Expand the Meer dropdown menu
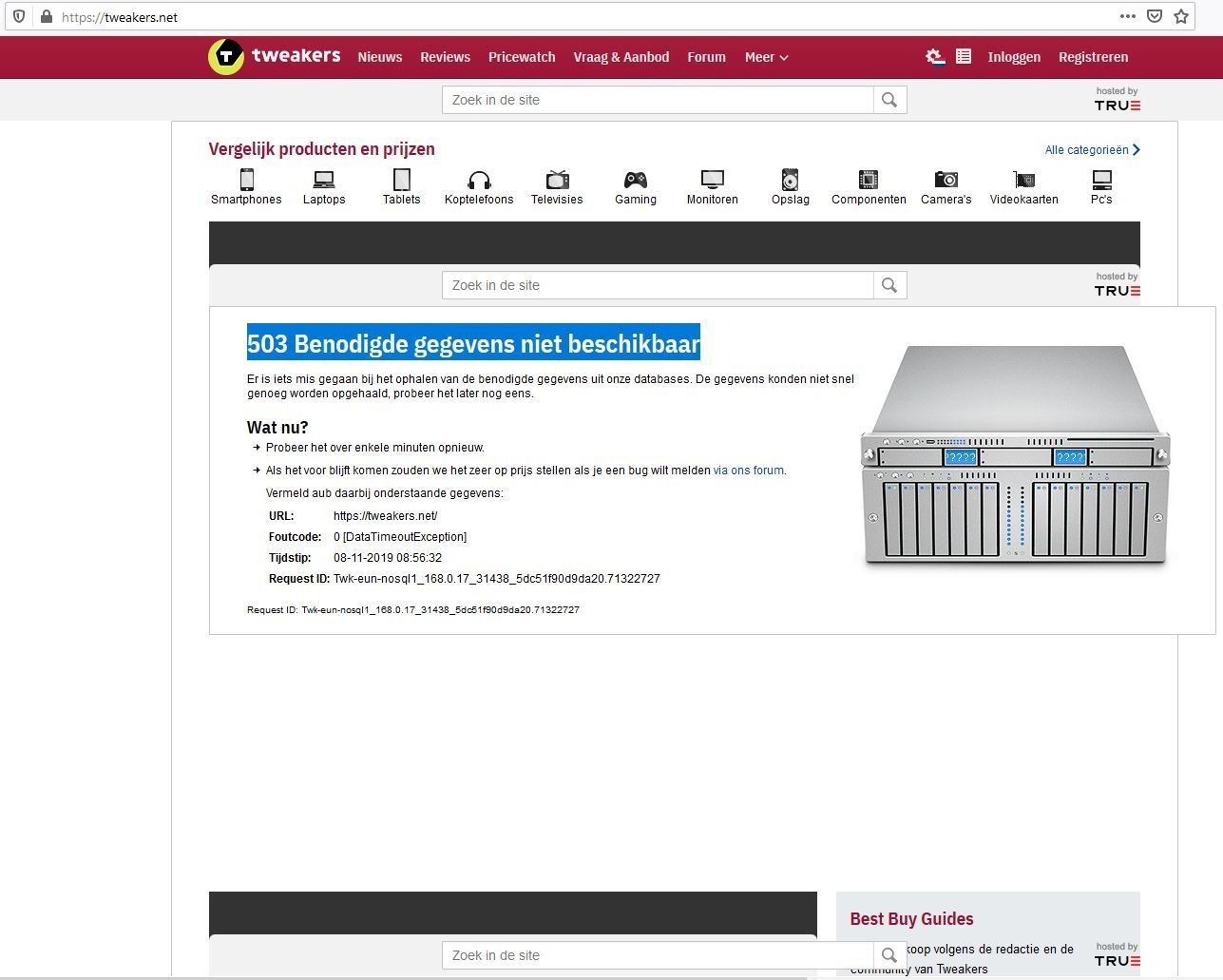Viewport: 1223px width, 980px height. 766,57
